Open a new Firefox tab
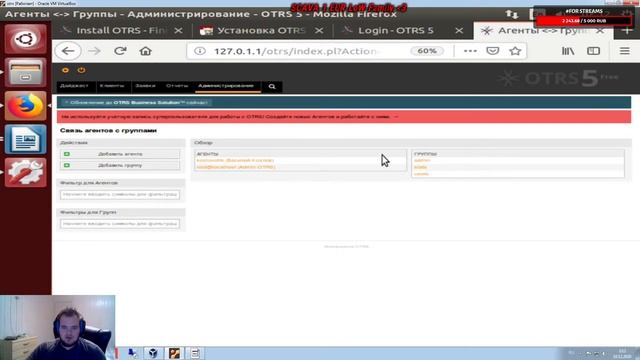Image resolution: width=640 pixels, height=360 pixels. point(627,31)
